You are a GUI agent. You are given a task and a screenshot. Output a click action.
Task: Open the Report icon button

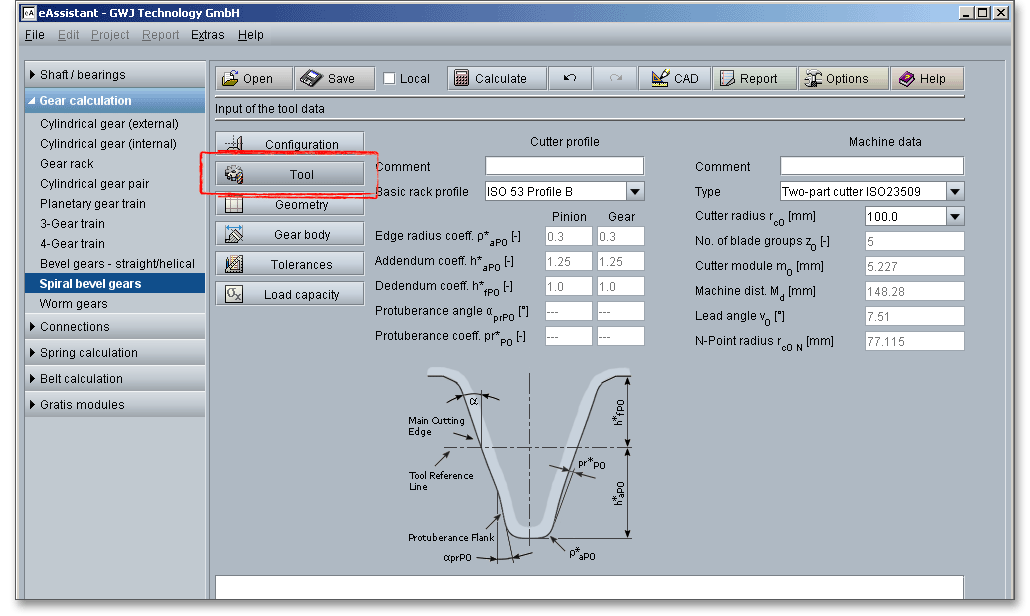point(726,79)
